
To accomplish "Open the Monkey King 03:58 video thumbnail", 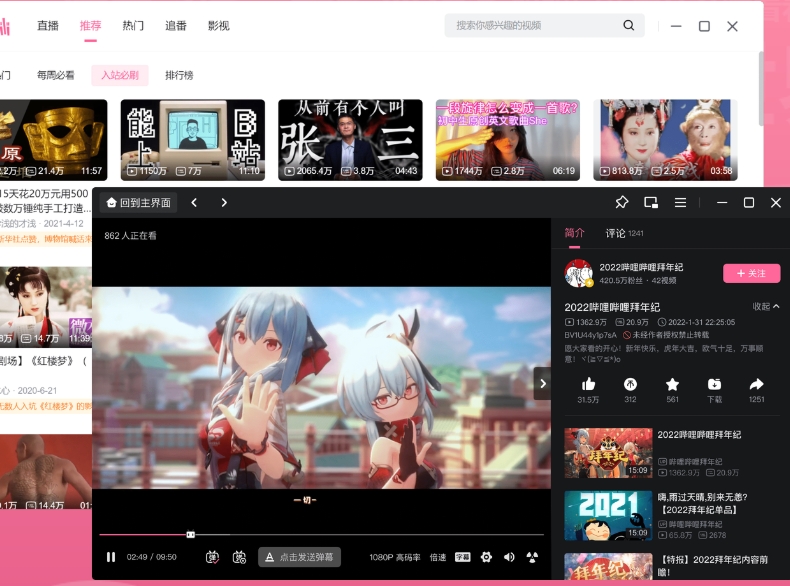I will [x=665, y=140].
